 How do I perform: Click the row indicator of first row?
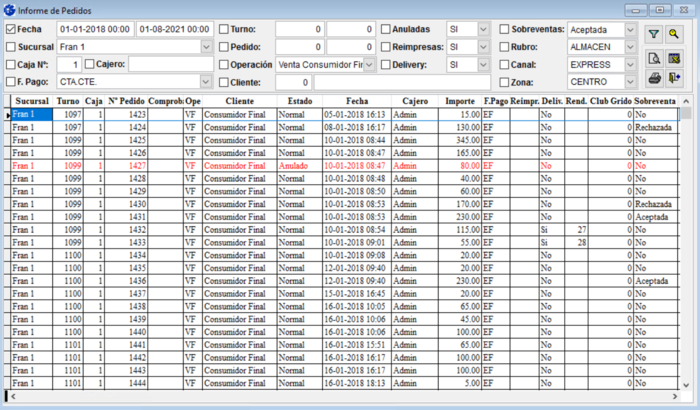pyautogui.click(x=8, y=115)
